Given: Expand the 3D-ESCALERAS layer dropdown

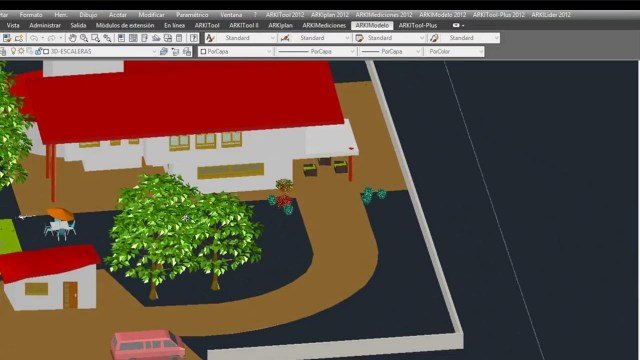Looking at the screenshot, I should pyautogui.click(x=154, y=52).
